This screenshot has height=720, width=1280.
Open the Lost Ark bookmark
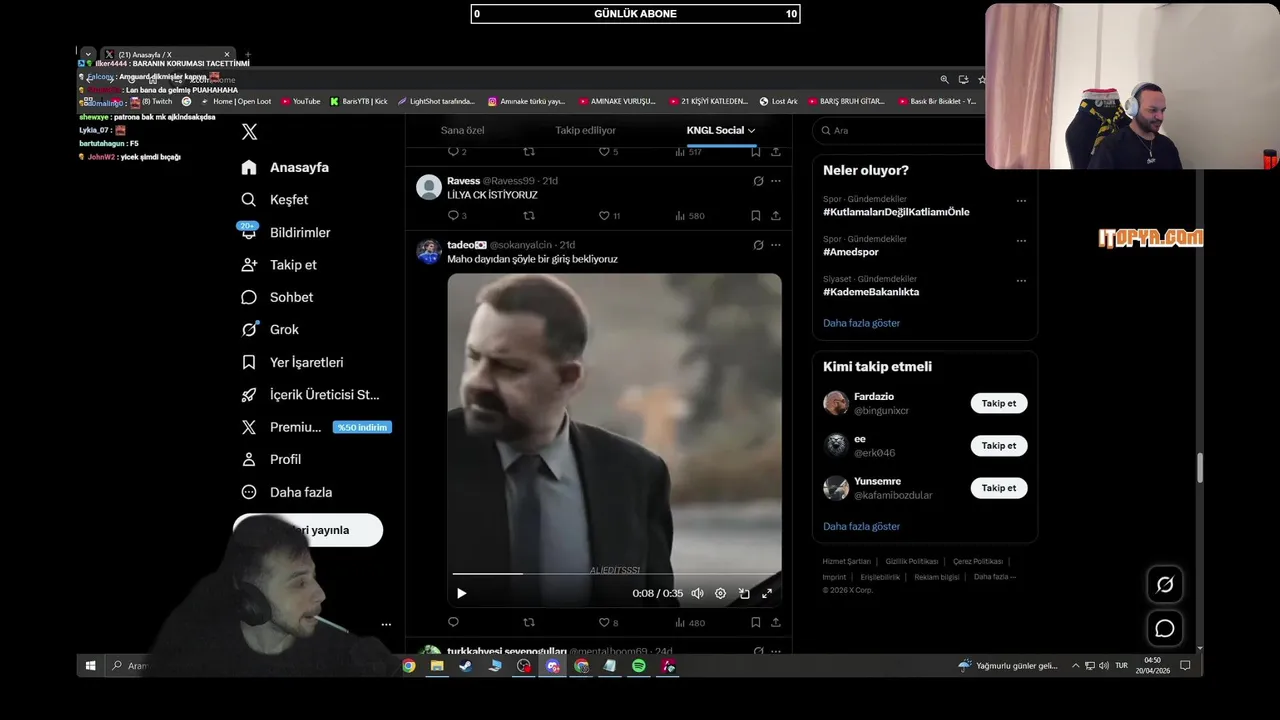tap(778, 101)
